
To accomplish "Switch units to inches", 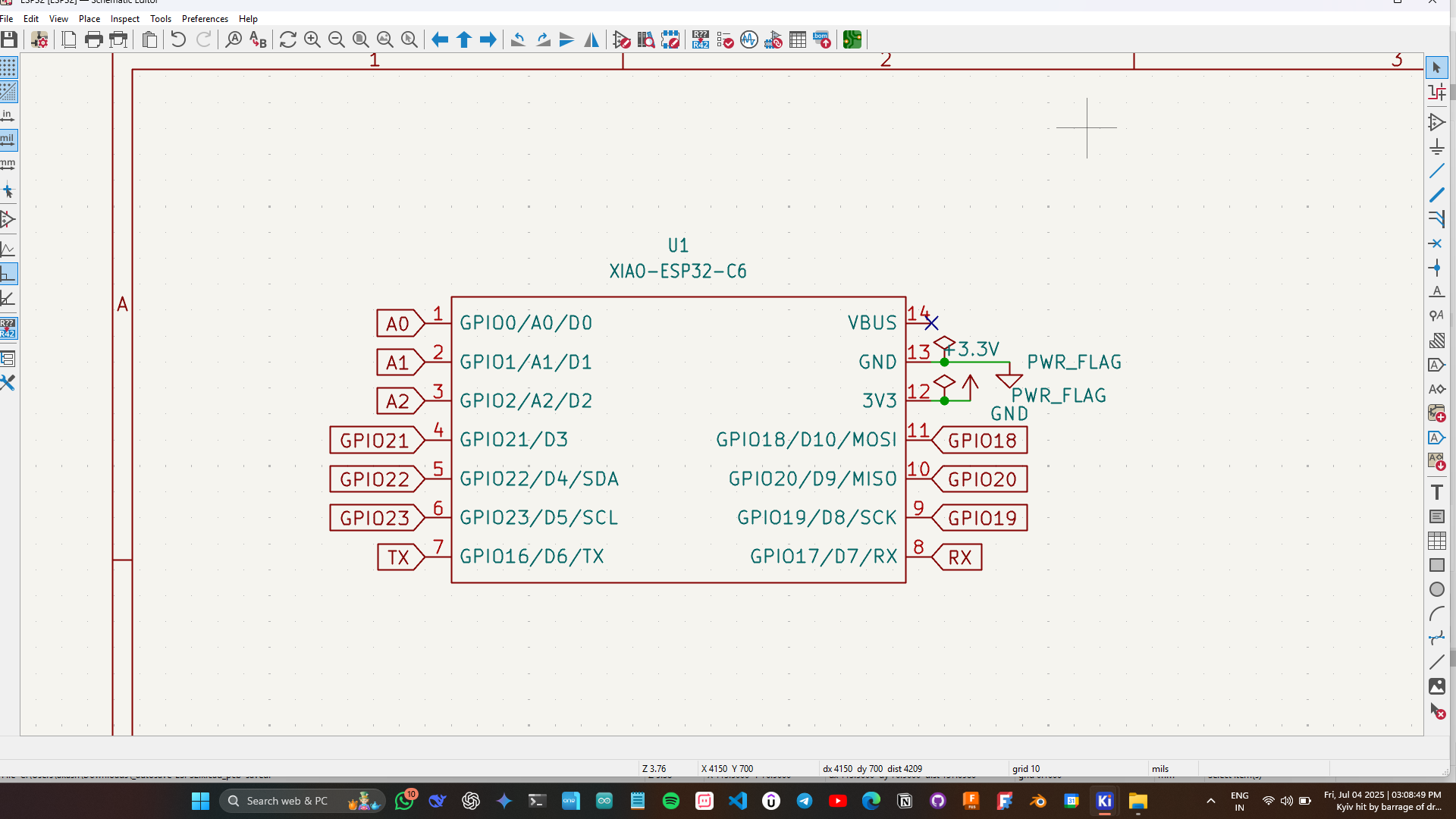I will [8, 115].
